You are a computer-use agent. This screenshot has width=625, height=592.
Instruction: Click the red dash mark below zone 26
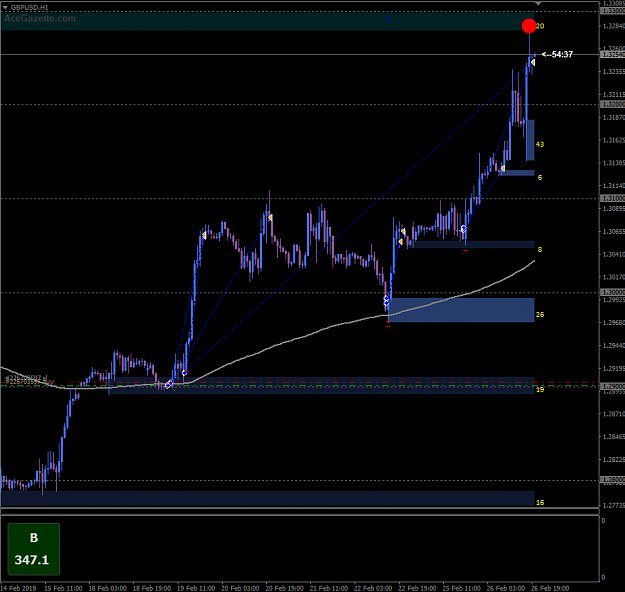tap(388, 327)
